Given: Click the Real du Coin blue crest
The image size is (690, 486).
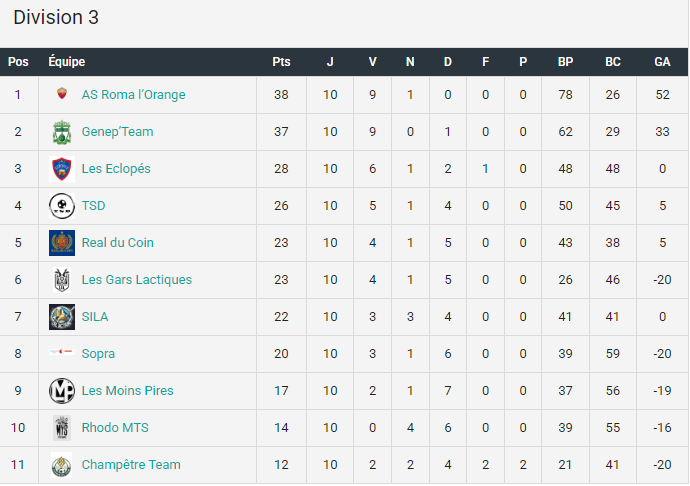Looking at the screenshot, I should (x=62, y=243).
